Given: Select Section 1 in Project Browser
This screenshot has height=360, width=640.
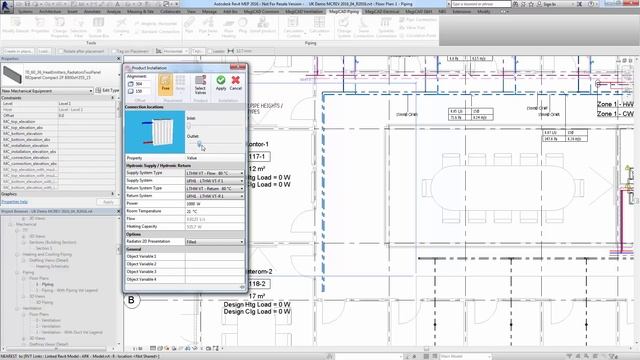Looking at the screenshot, I should pos(44,248).
